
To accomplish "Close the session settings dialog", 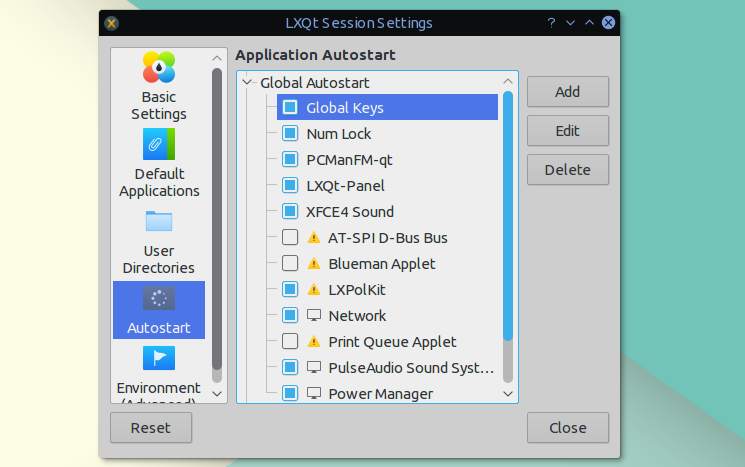I will (567, 428).
